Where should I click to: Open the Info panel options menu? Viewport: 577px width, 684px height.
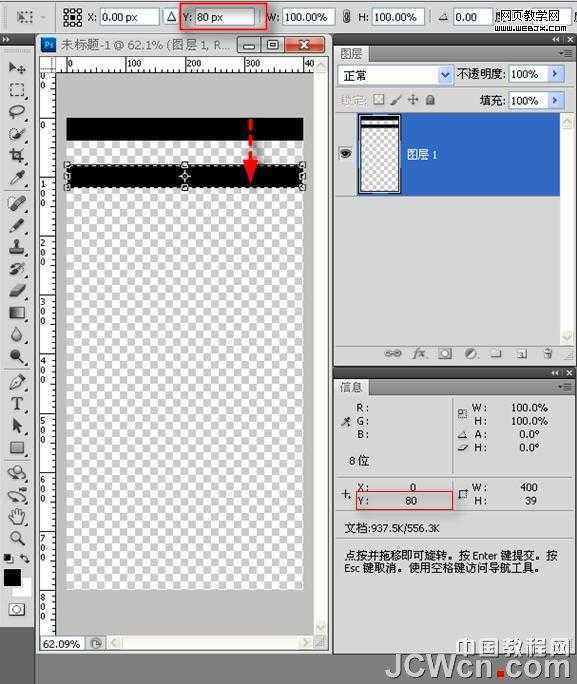click(567, 386)
